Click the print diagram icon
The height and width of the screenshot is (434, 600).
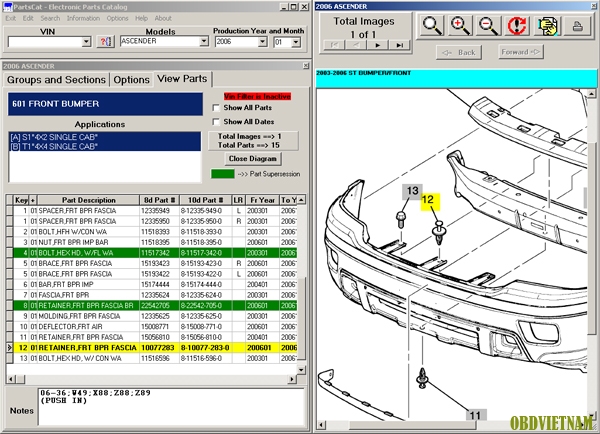coord(577,26)
